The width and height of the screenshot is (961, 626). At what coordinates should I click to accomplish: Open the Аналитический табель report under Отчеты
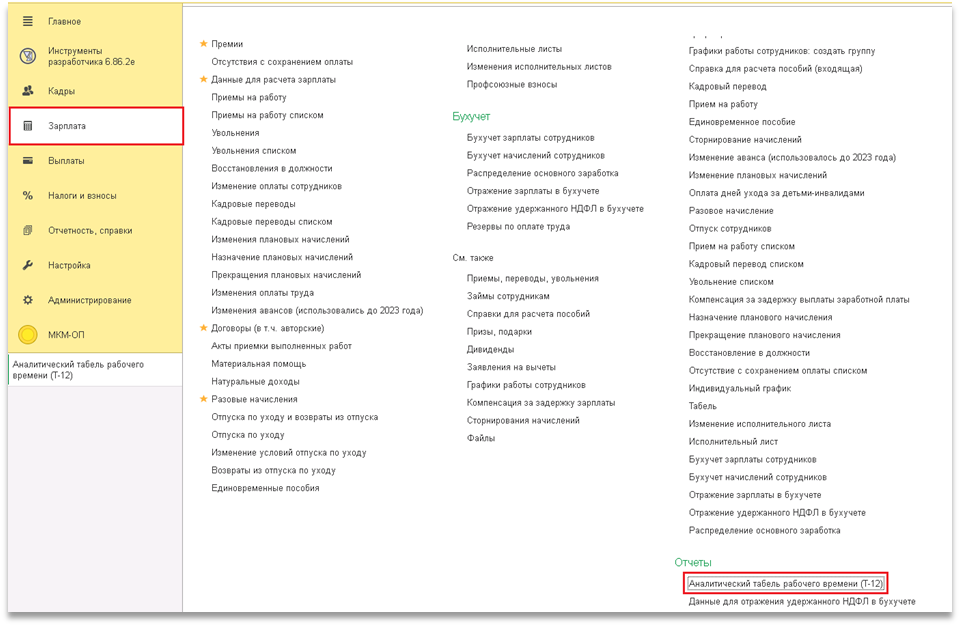[x=786, y=583]
